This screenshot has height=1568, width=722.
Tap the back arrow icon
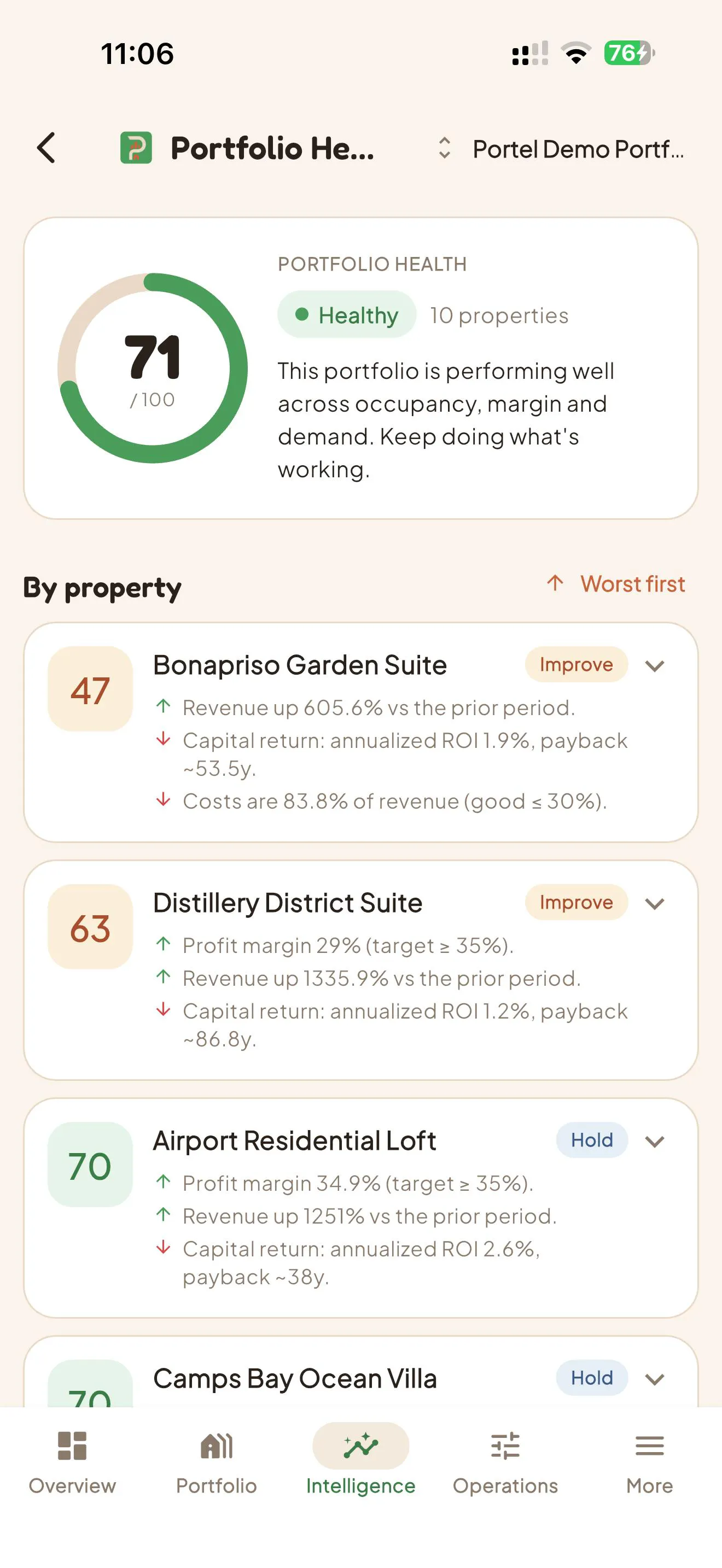(x=46, y=148)
